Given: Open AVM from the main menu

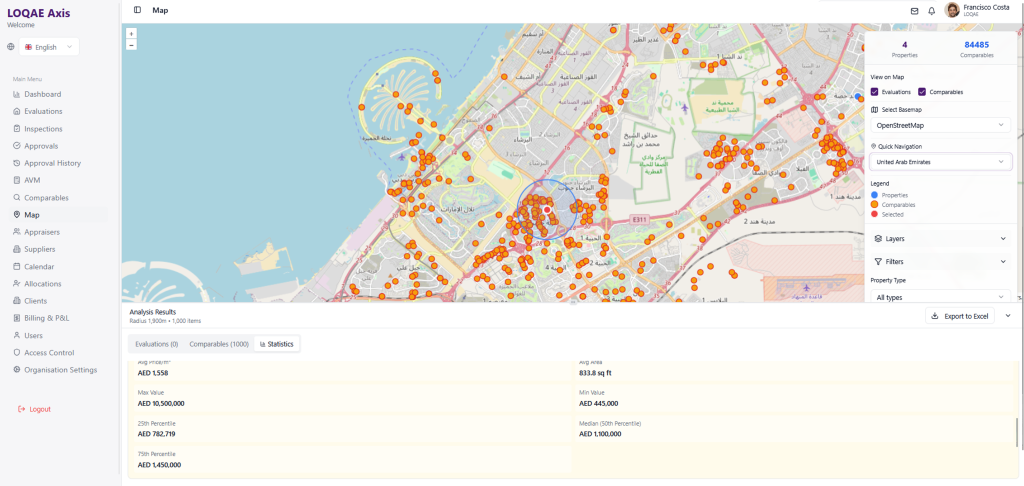Looking at the screenshot, I should pos(34,180).
